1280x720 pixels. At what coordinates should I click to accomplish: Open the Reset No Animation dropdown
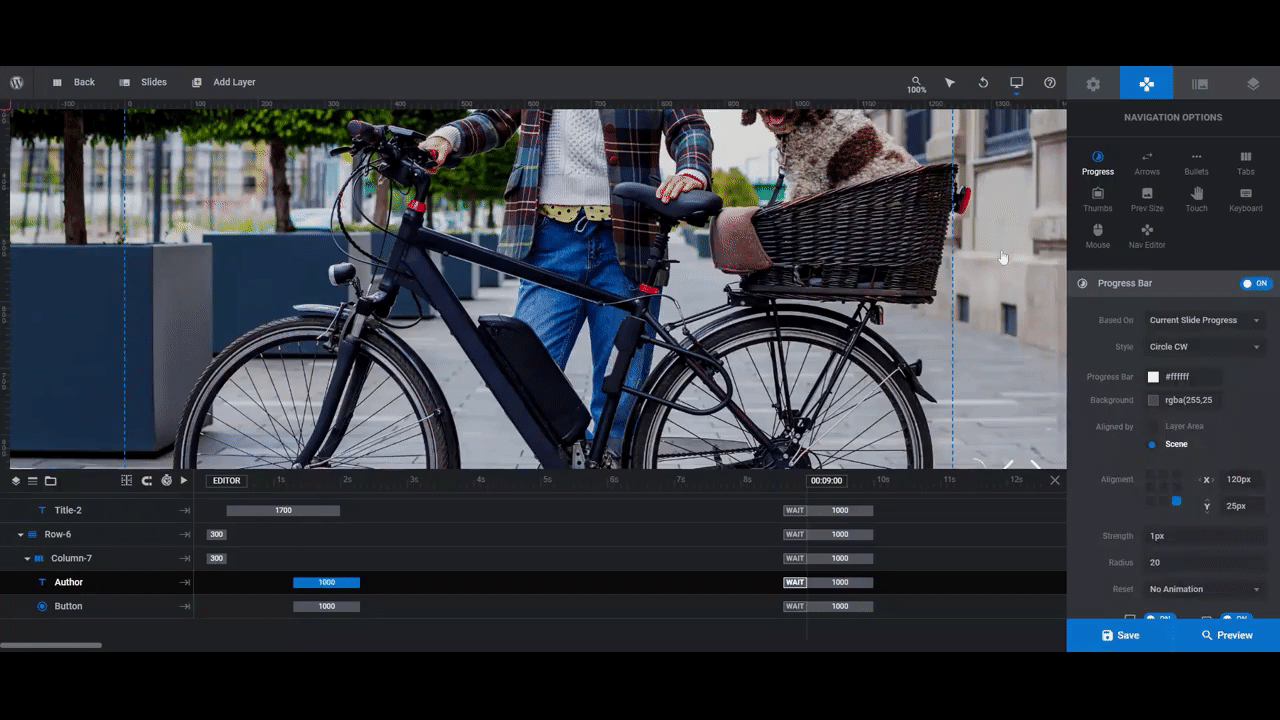[x=1204, y=589]
